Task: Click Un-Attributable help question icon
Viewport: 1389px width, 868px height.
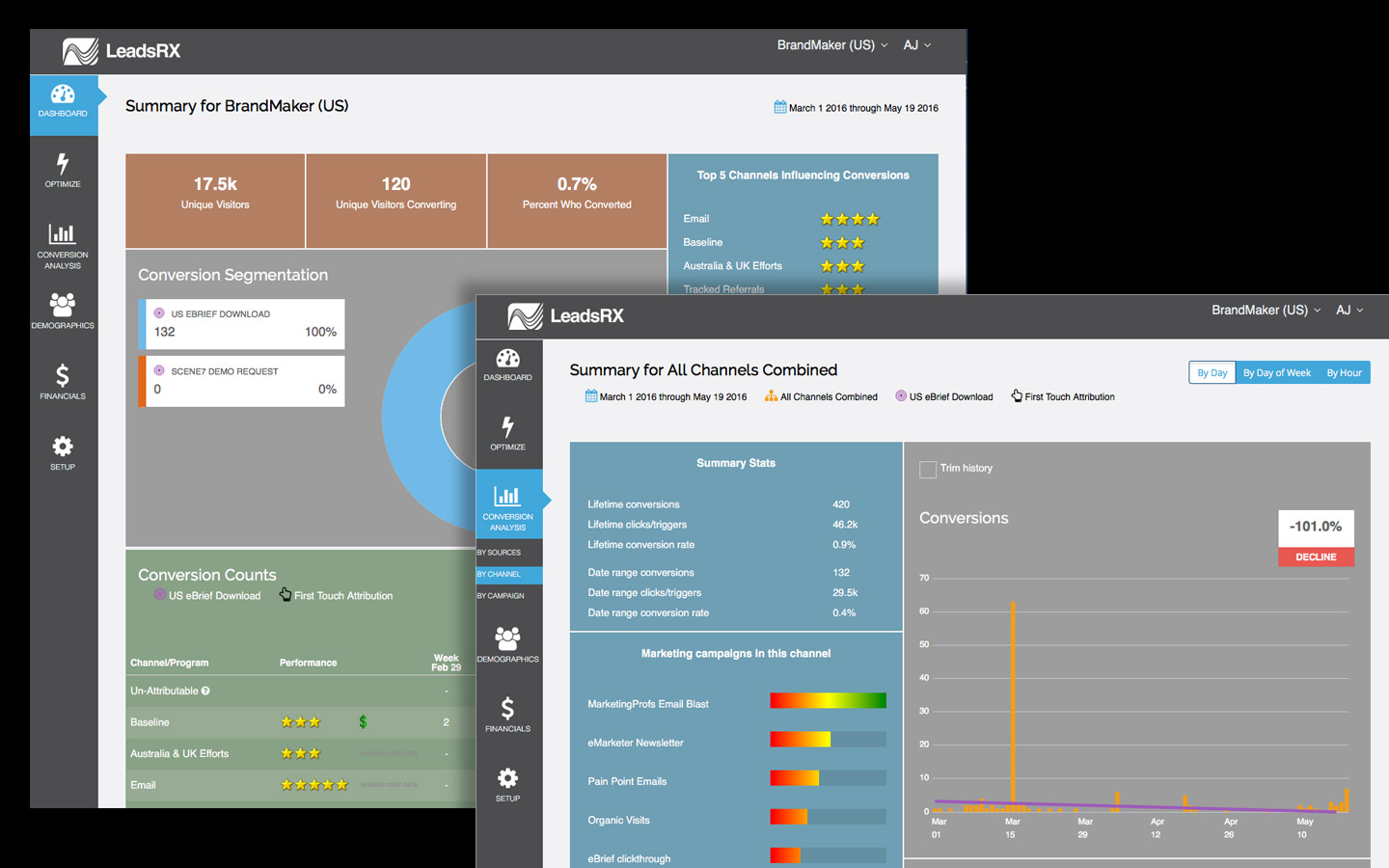Action: click(x=205, y=691)
